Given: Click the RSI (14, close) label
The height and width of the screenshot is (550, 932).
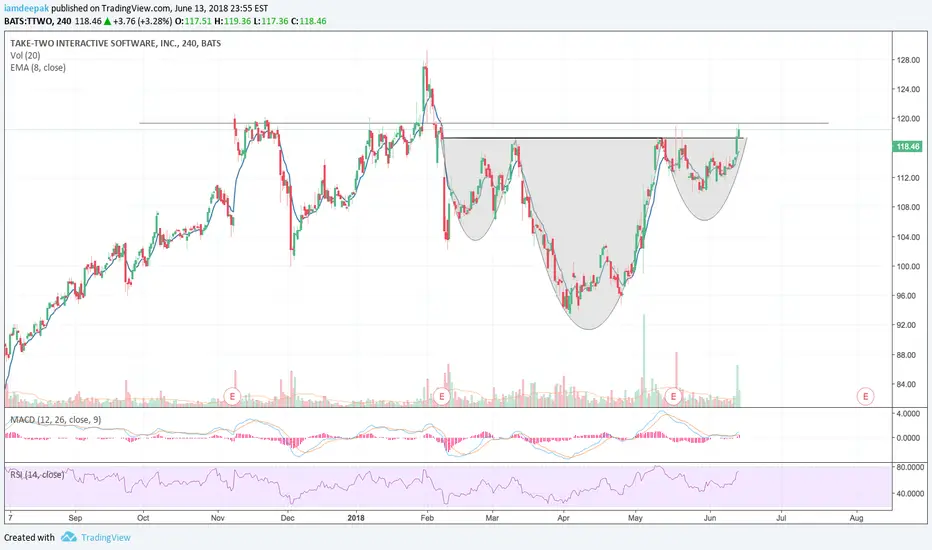Looking at the screenshot, I should 37,474.
